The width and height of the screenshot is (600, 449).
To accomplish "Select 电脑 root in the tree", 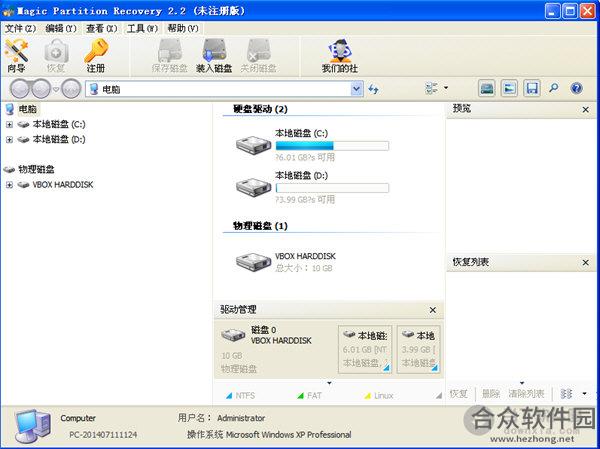I will point(28,109).
